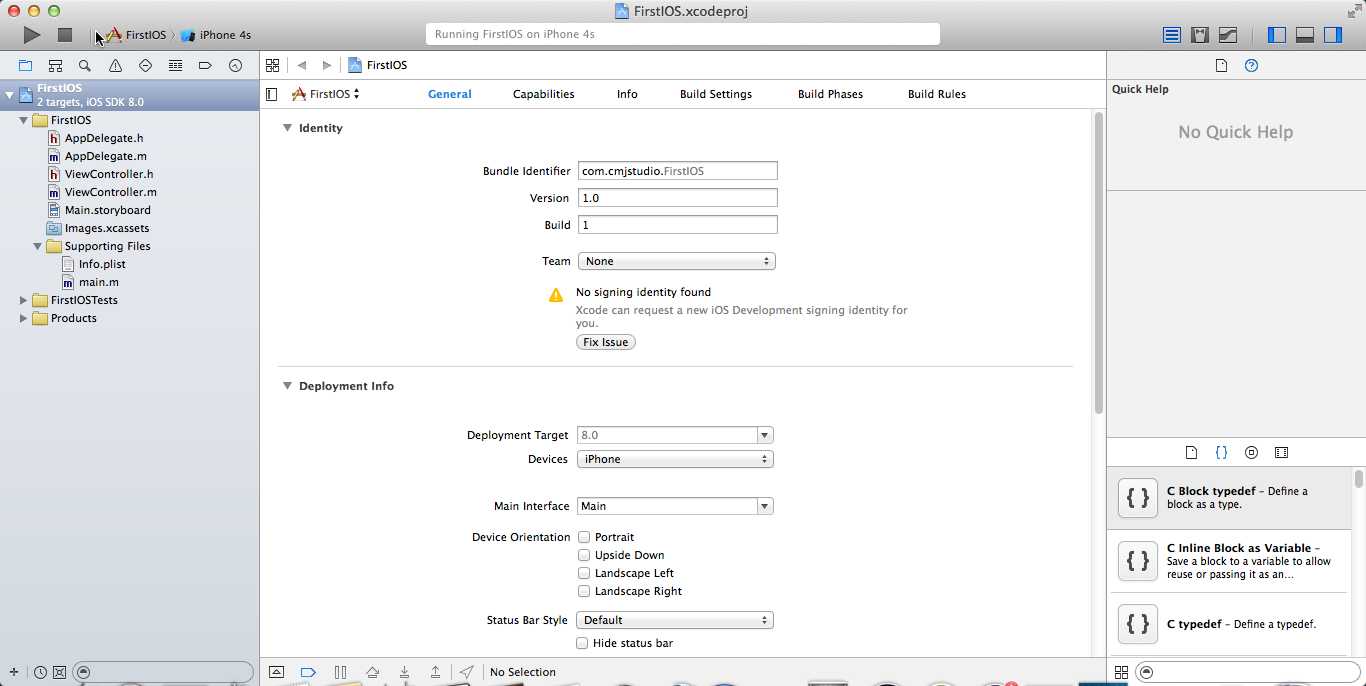Open the Team dropdown
Image resolution: width=1366 pixels, height=686 pixels.
pos(676,261)
